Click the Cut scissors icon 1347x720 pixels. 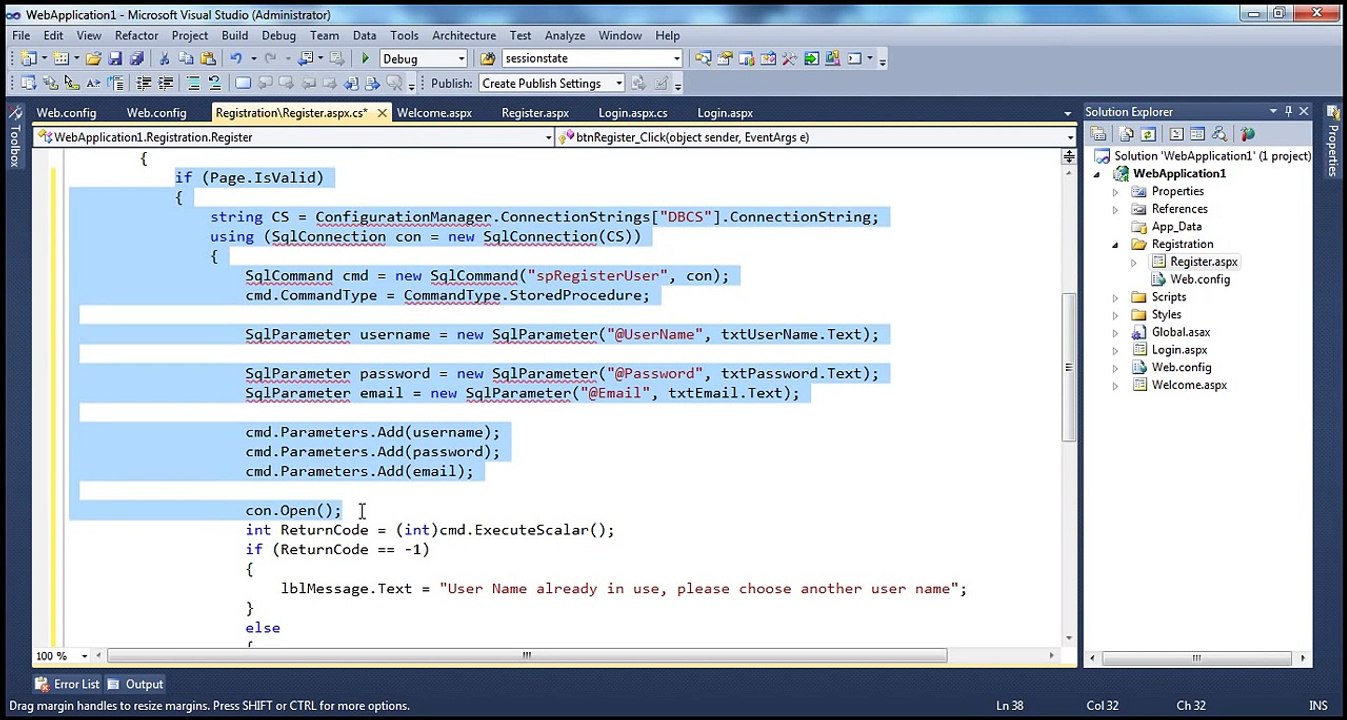(x=164, y=58)
